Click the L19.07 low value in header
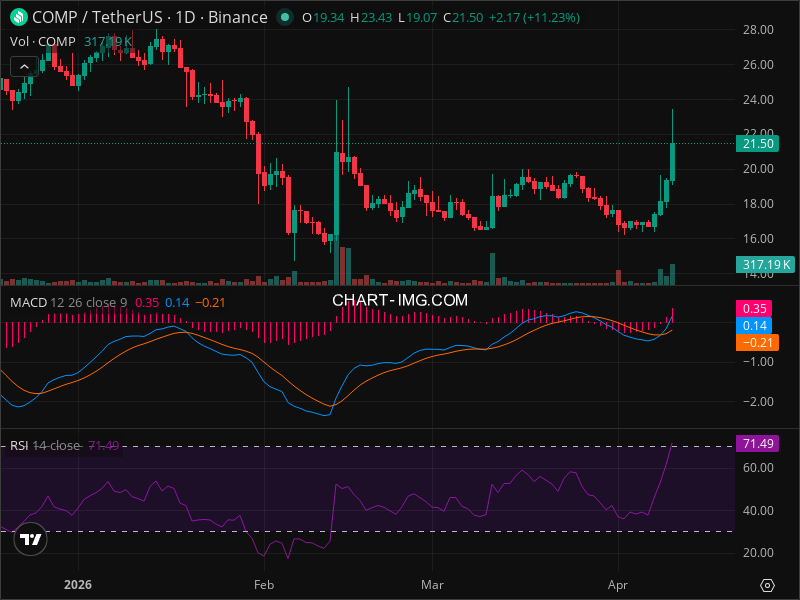Image resolution: width=800 pixels, height=600 pixels. [x=417, y=18]
